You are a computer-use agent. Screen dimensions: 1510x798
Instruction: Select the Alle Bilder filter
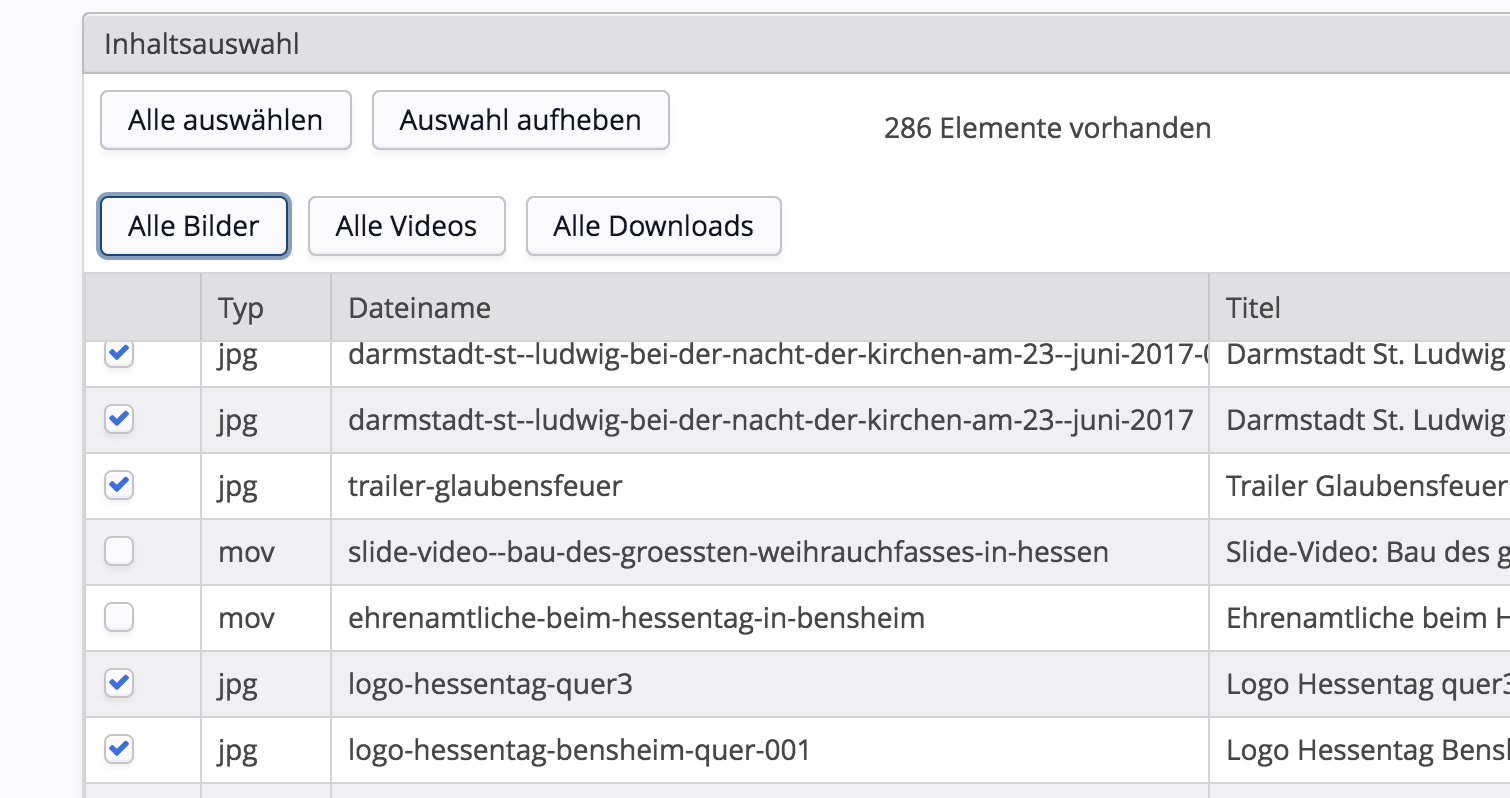tap(193, 226)
